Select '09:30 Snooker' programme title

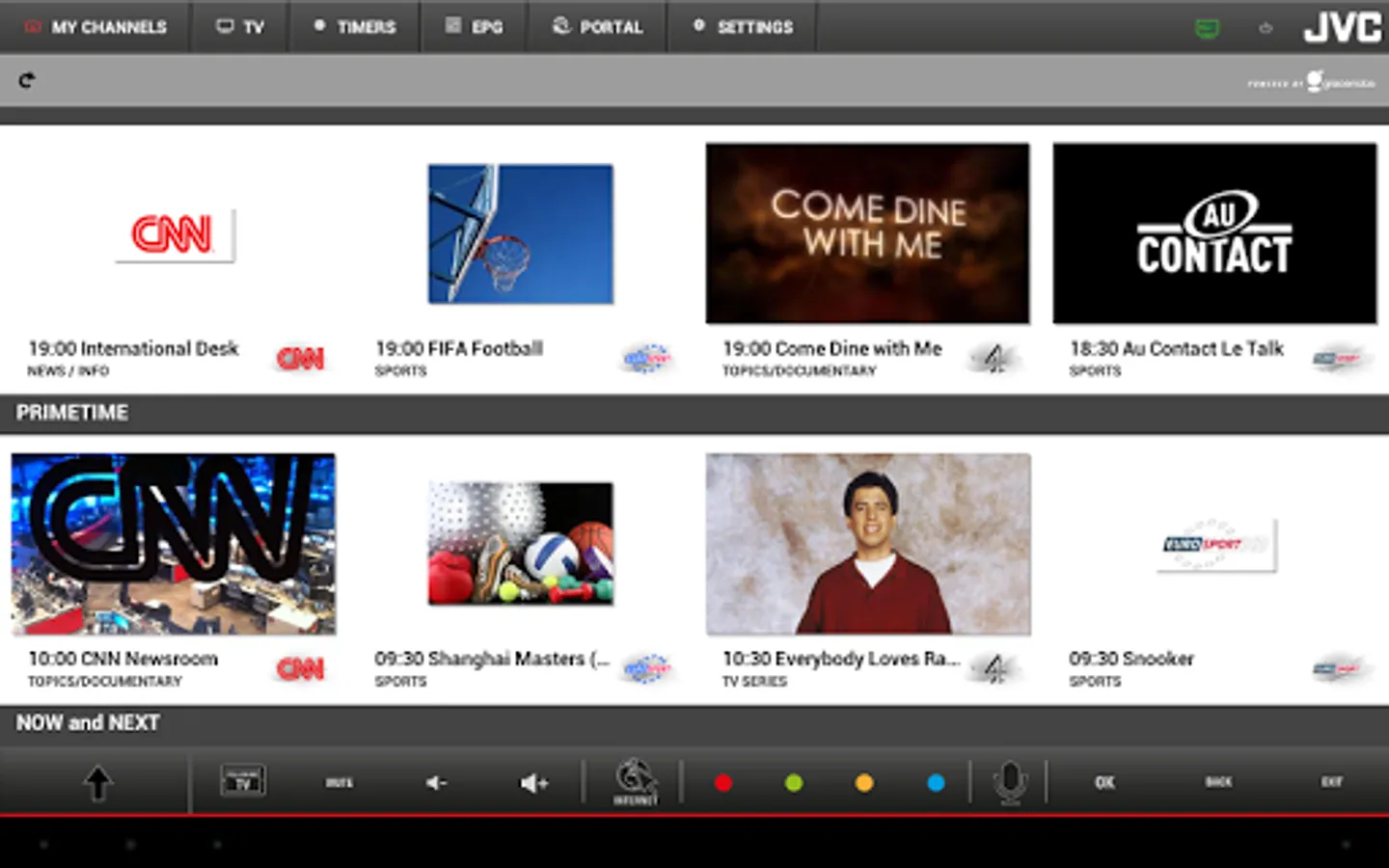click(1131, 659)
